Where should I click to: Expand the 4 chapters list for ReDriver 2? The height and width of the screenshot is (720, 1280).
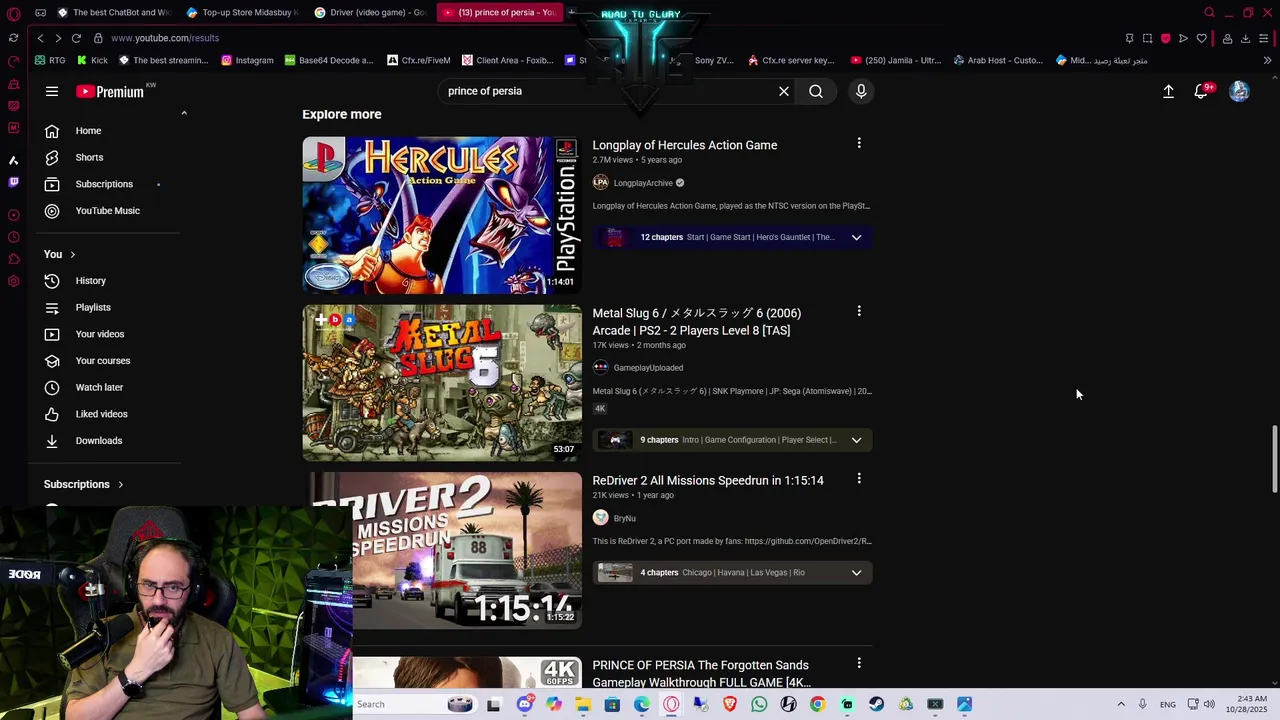click(856, 572)
